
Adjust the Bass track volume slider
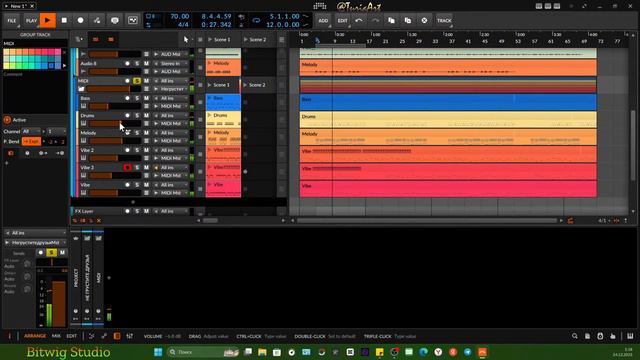(114, 106)
